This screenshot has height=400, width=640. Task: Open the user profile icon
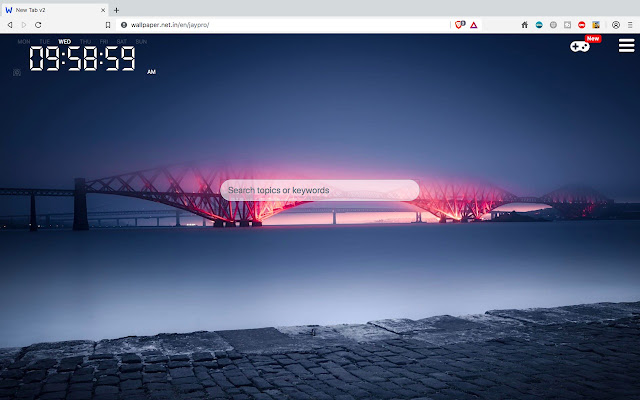point(616,25)
